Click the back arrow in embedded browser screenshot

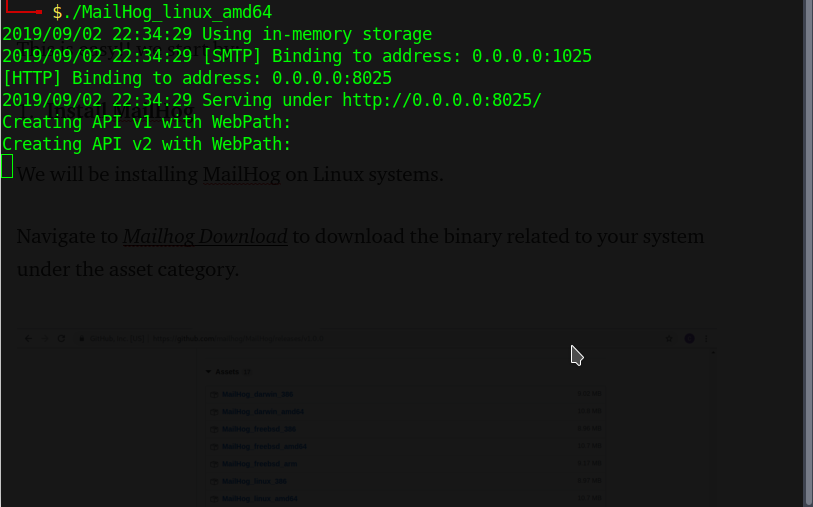pyautogui.click(x=29, y=339)
